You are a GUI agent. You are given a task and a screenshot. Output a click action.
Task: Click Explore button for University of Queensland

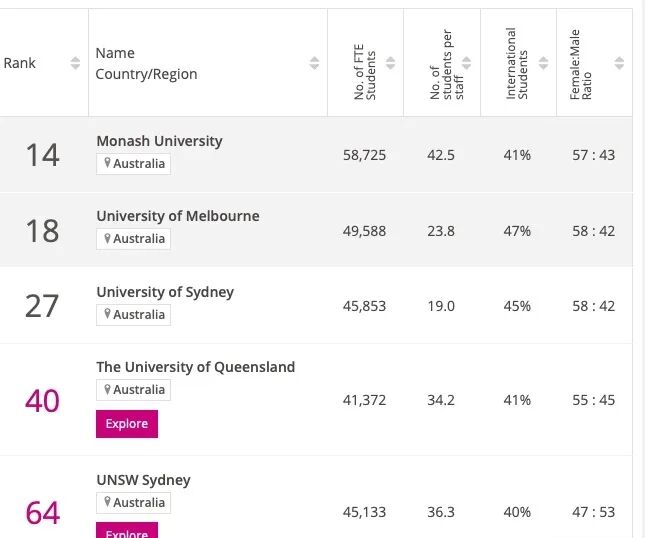(x=127, y=424)
